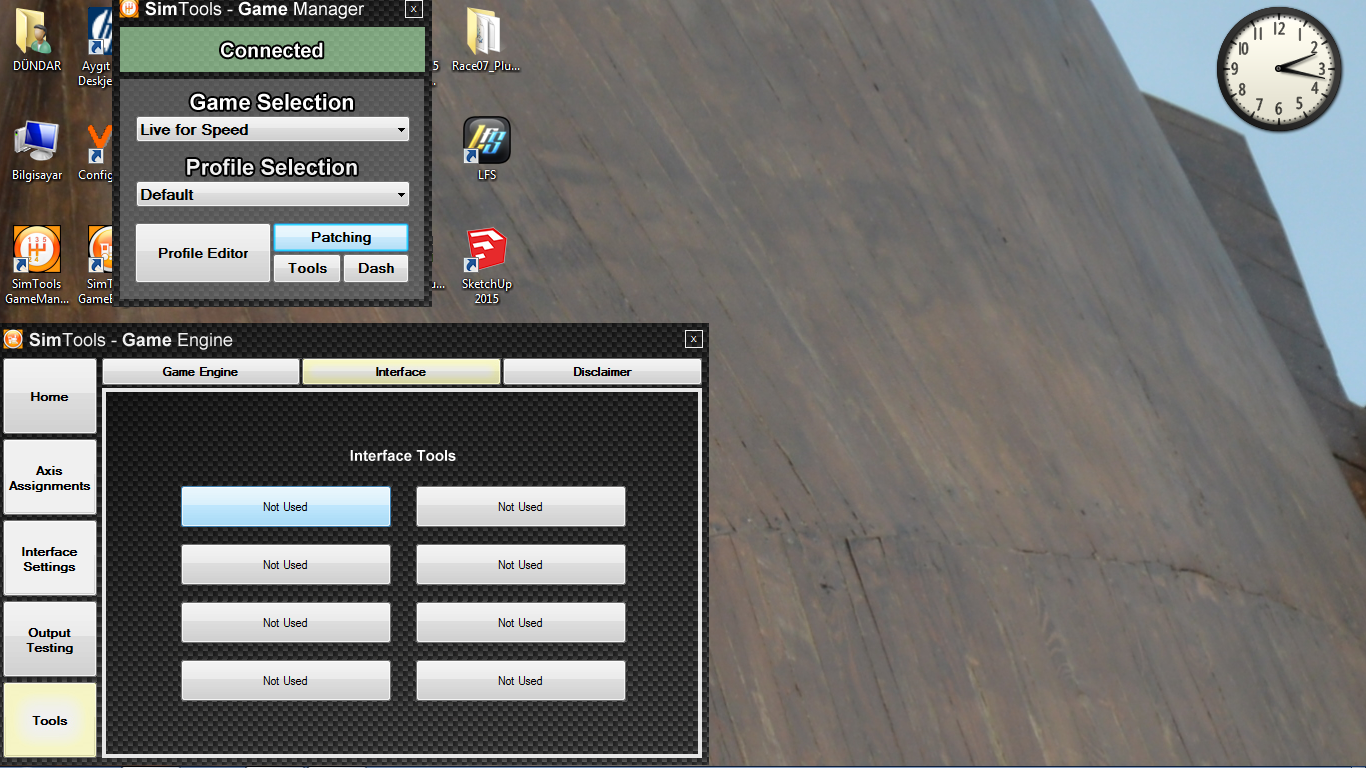1366x768 pixels.
Task: Click the green Connected status banner
Action: pyautogui.click(x=272, y=50)
